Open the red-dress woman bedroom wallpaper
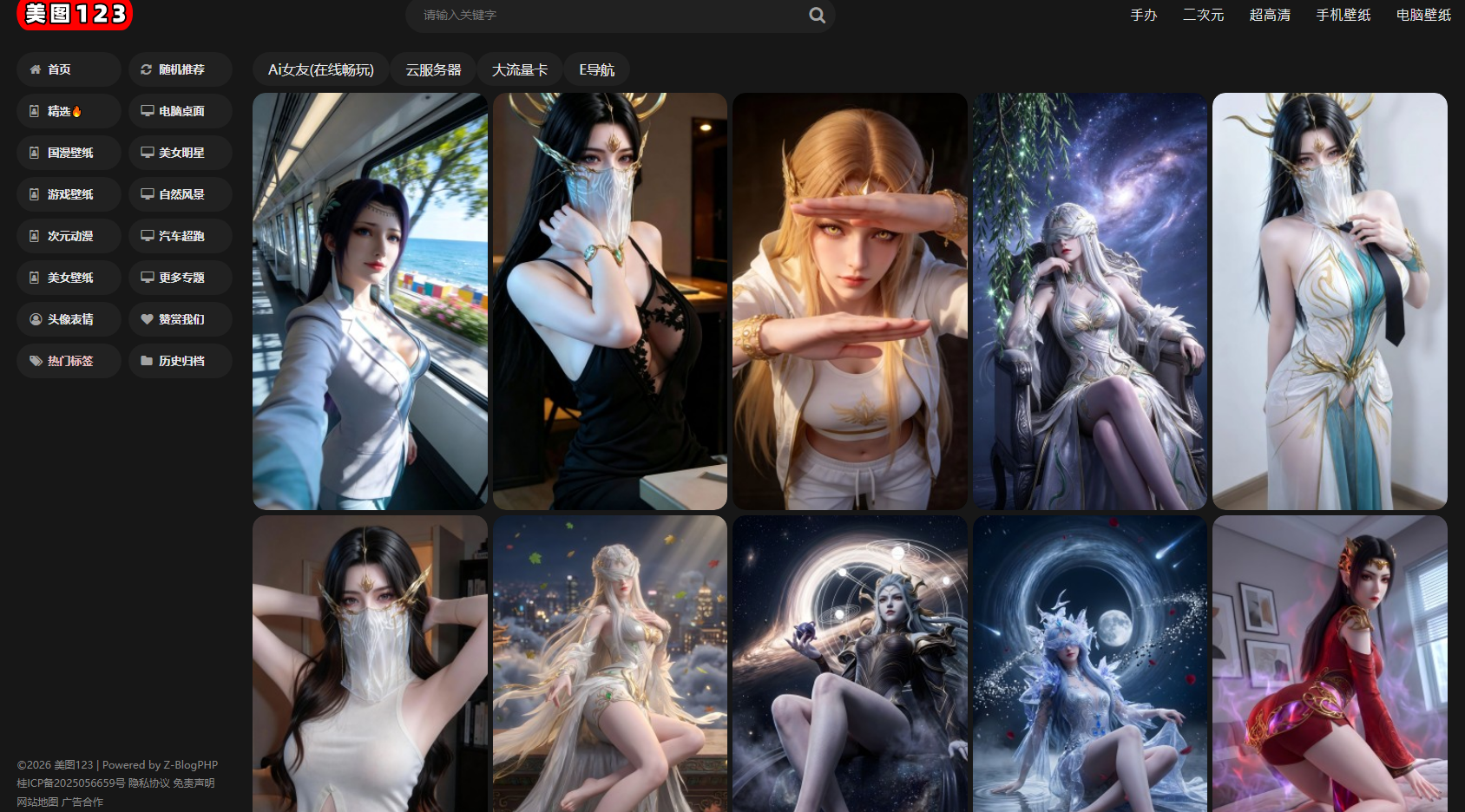The height and width of the screenshot is (812, 1465). pos(1330,664)
